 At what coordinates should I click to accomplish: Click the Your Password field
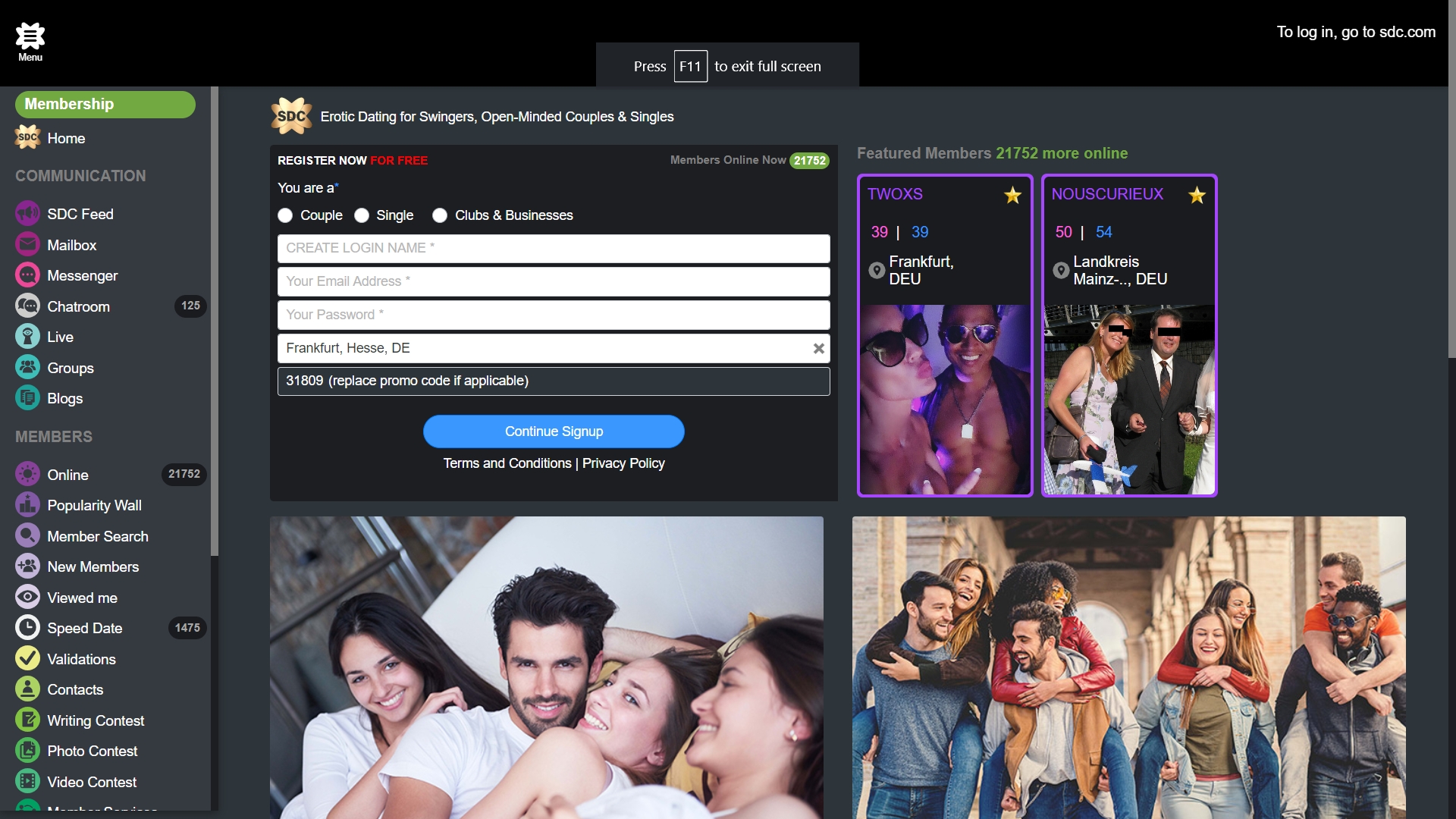pos(554,315)
